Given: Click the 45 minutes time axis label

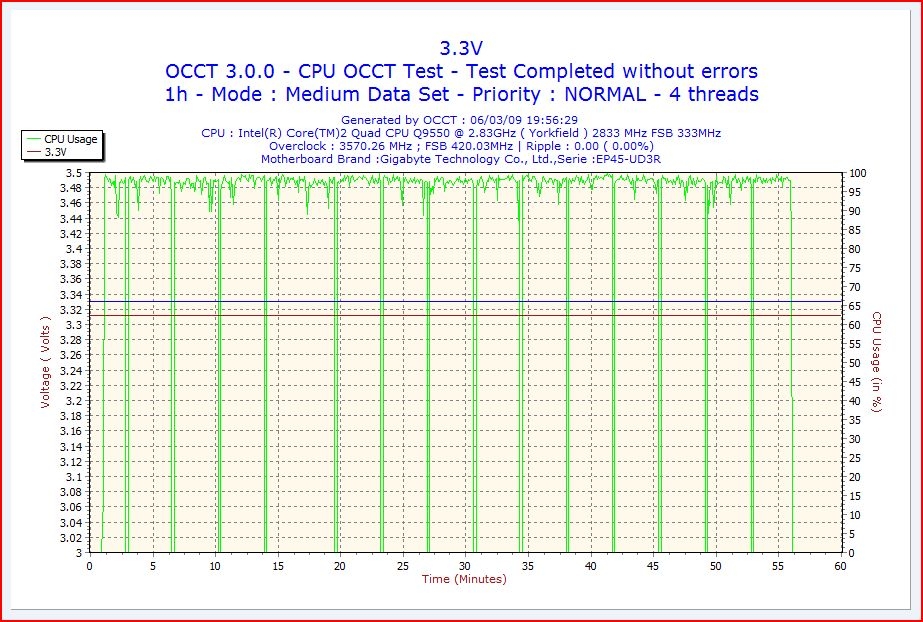Looking at the screenshot, I should point(653,566).
